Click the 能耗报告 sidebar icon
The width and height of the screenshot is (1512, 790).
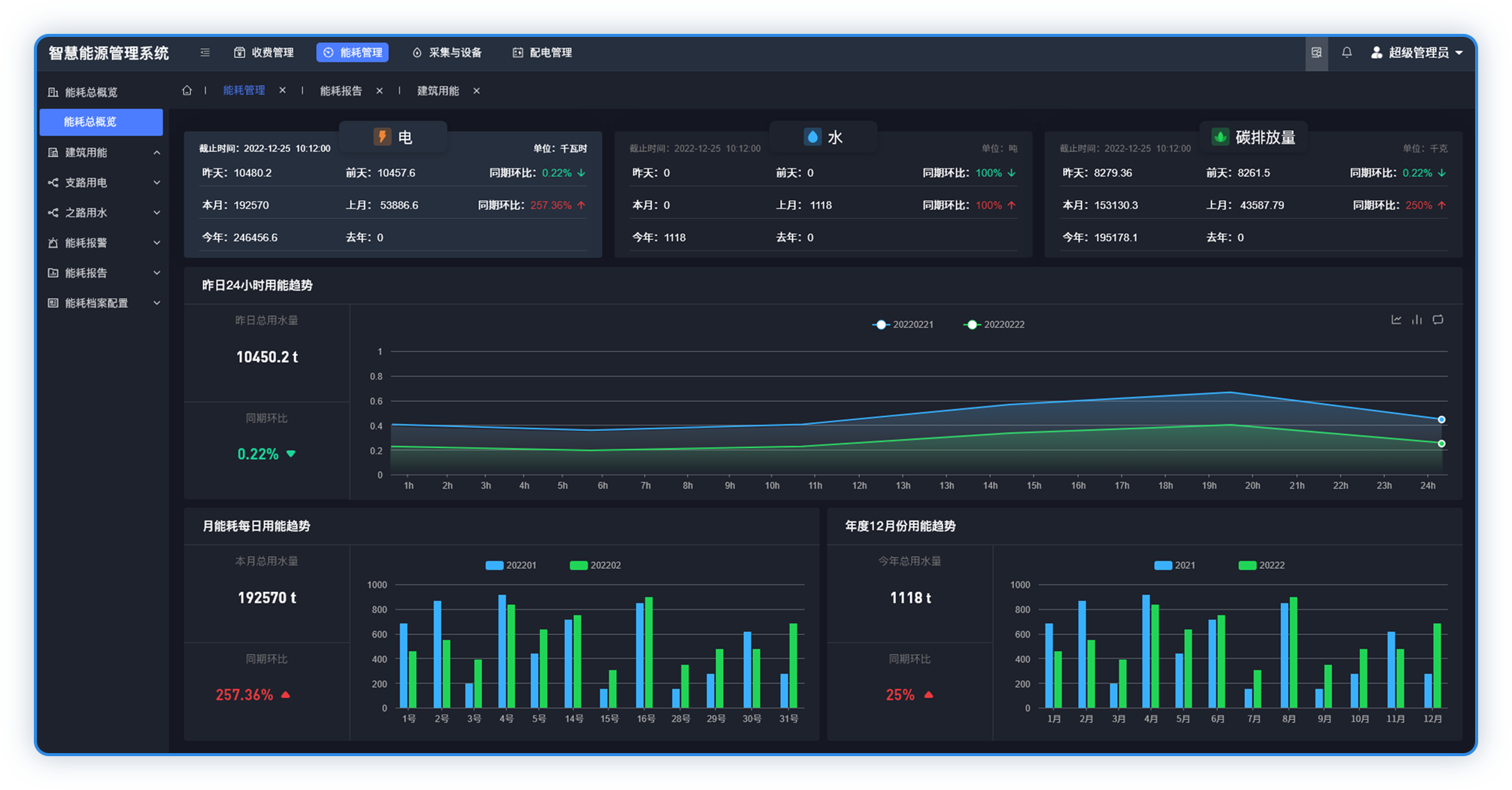click(x=53, y=273)
